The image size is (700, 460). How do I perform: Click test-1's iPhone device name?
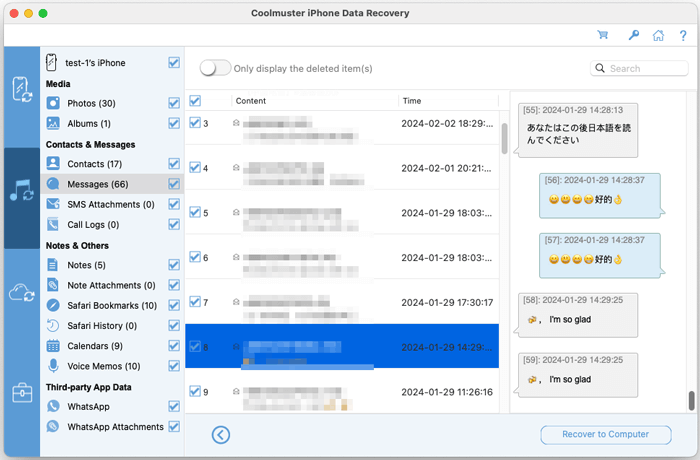(95, 63)
